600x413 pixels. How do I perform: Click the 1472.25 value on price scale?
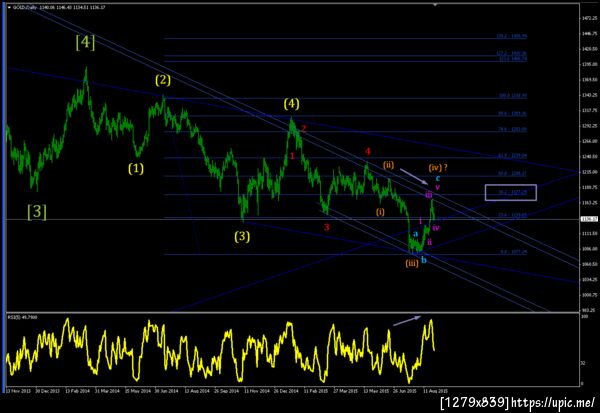(590, 18)
